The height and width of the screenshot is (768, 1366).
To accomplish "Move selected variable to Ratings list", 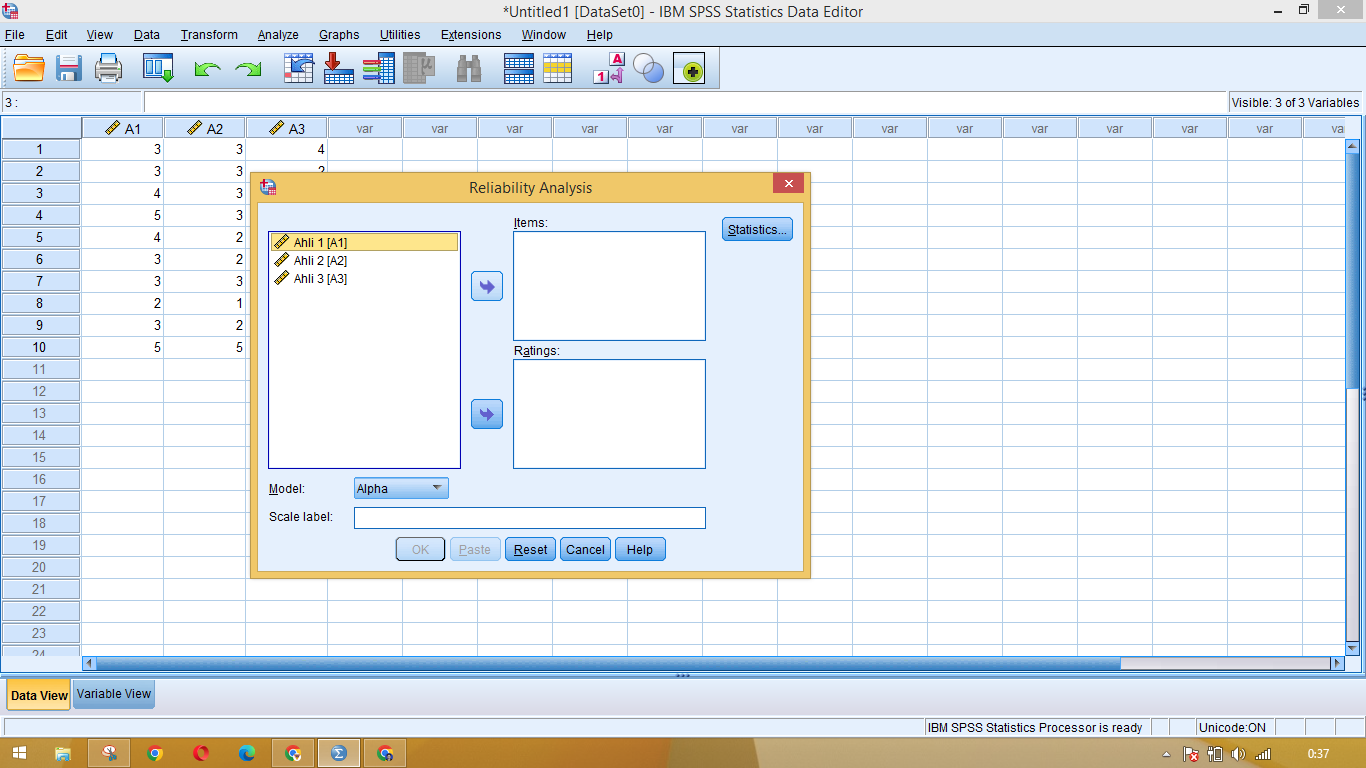I will 487,414.
